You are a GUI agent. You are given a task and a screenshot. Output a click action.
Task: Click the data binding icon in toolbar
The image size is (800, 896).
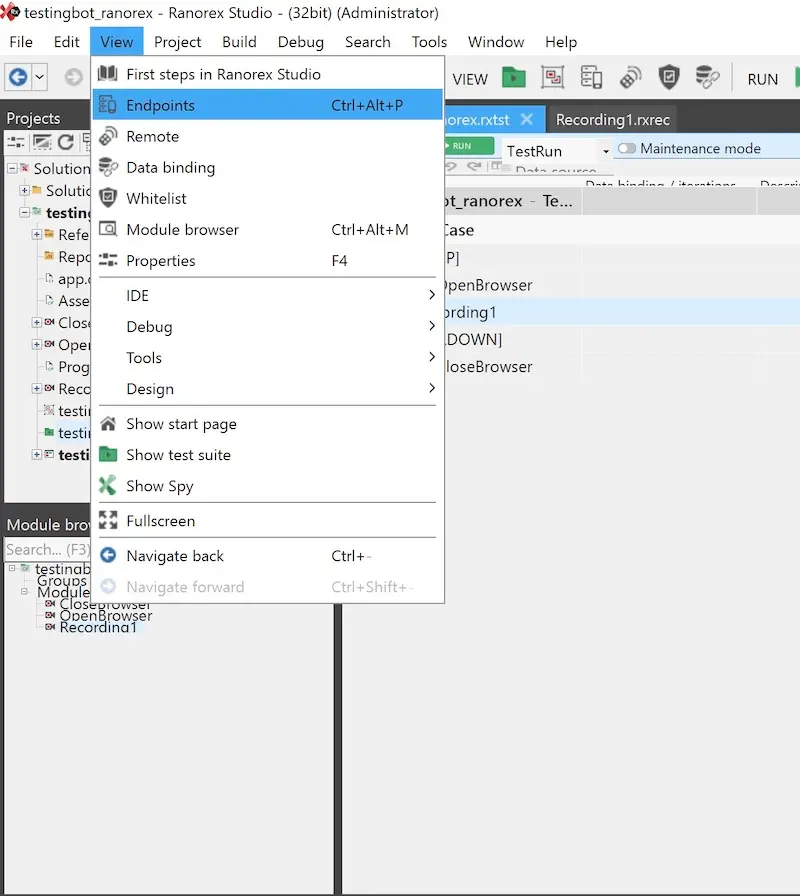(x=707, y=77)
